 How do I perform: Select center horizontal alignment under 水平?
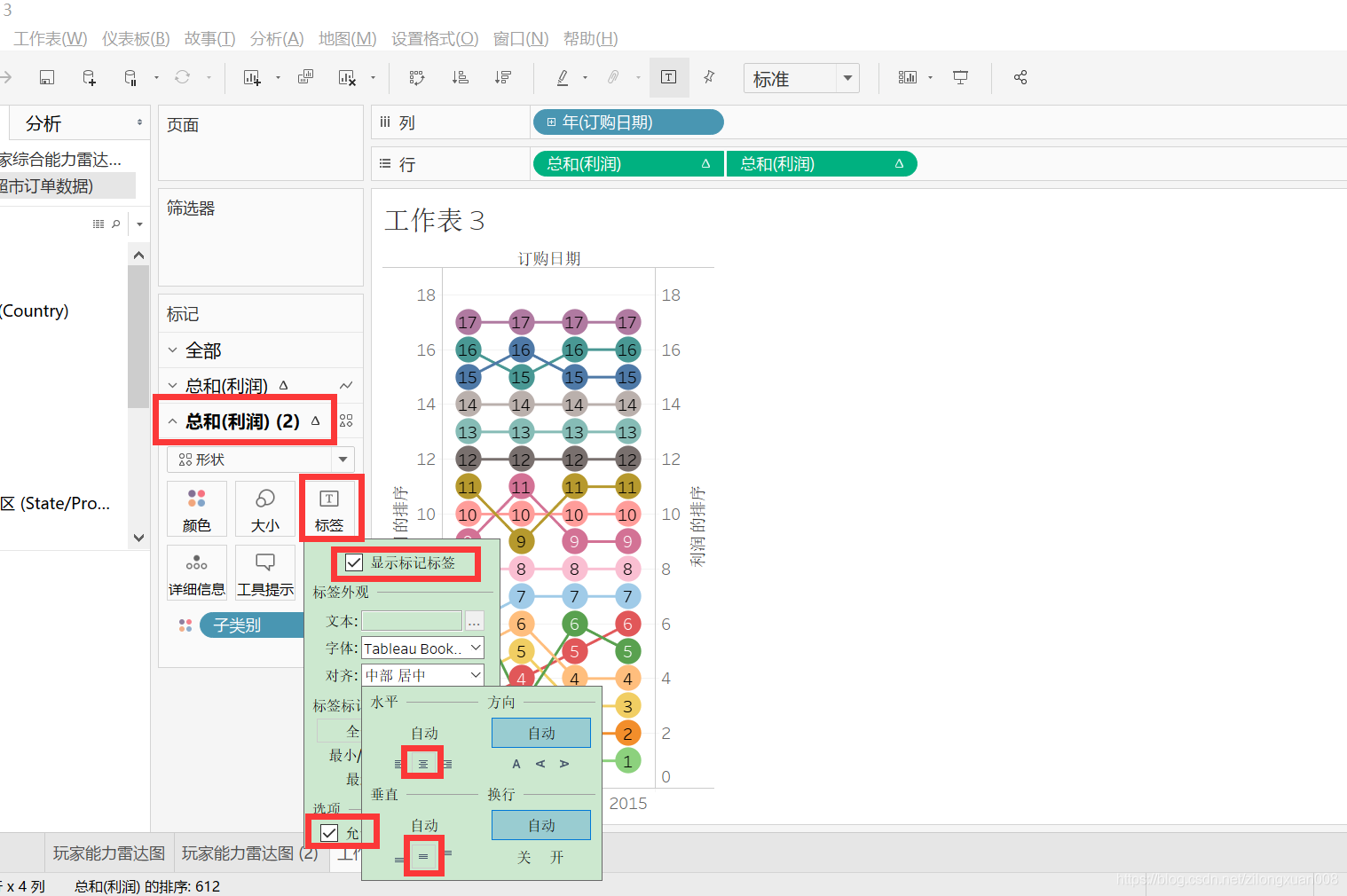pos(422,761)
